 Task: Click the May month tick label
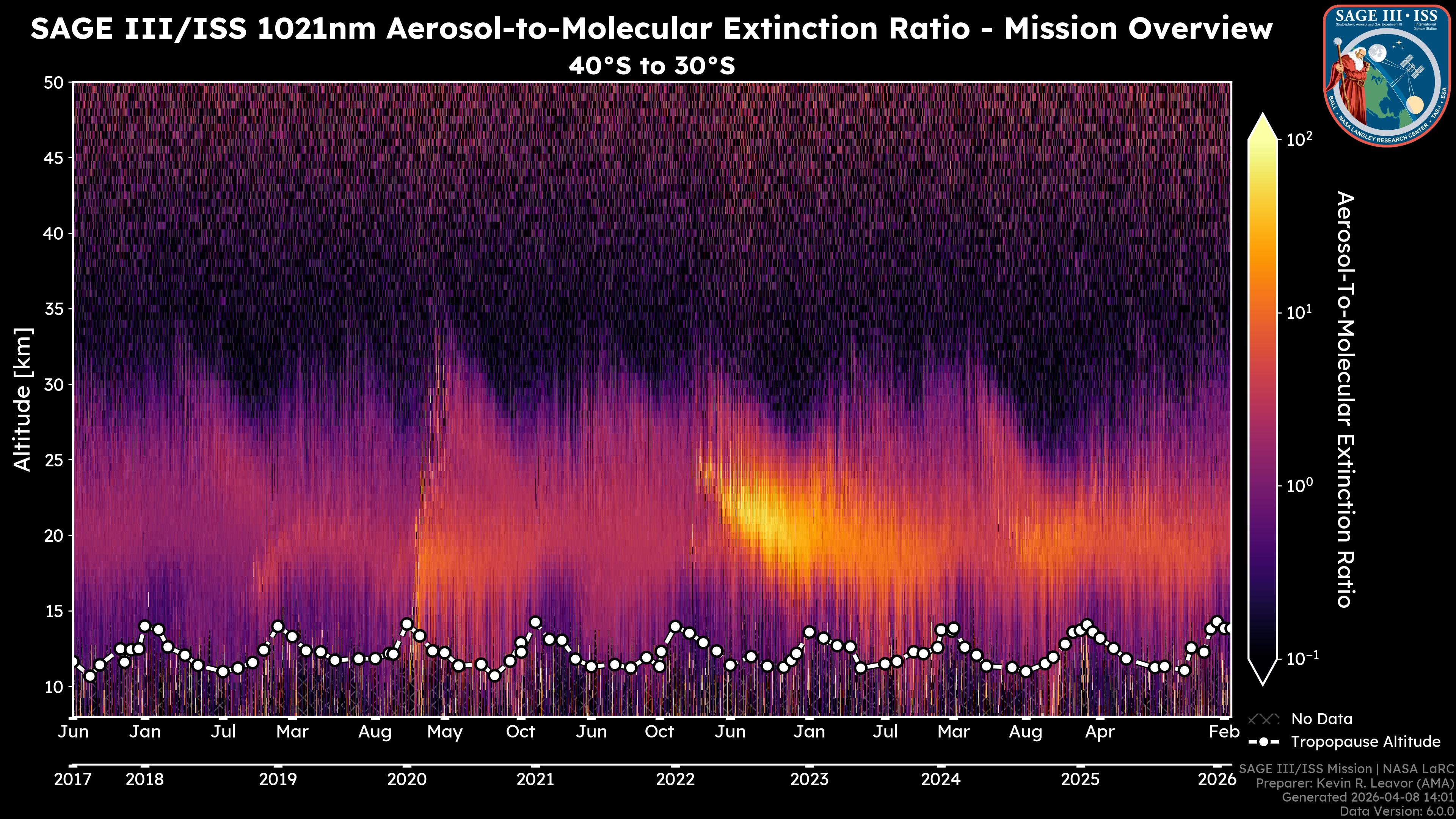point(445,731)
